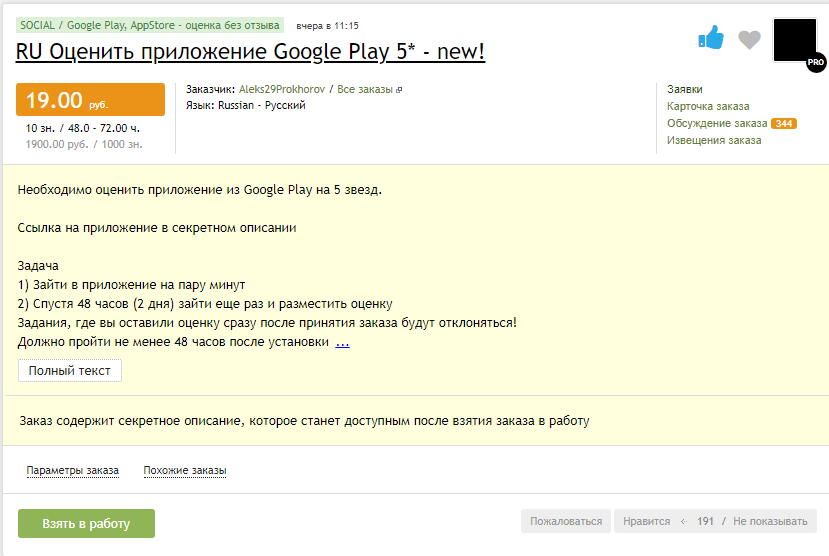Click text 1900.00 руб. / 1000 зн.

(84, 144)
